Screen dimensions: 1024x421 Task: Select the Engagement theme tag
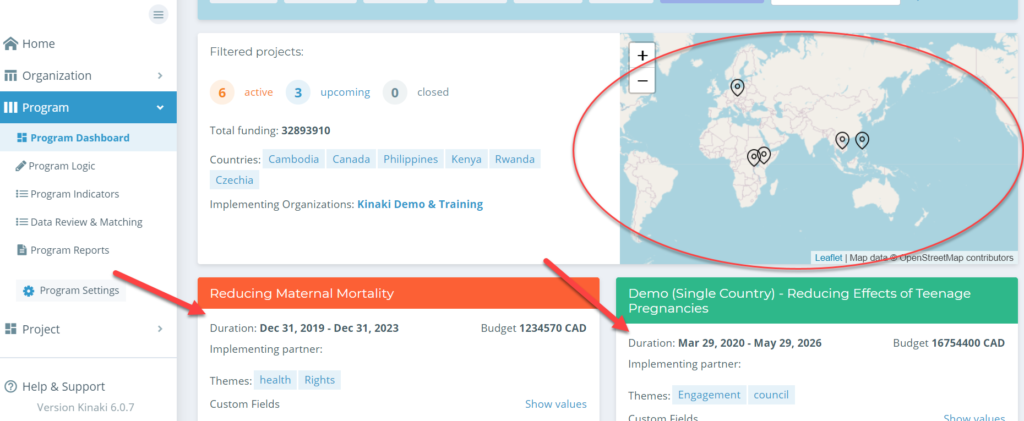(709, 395)
